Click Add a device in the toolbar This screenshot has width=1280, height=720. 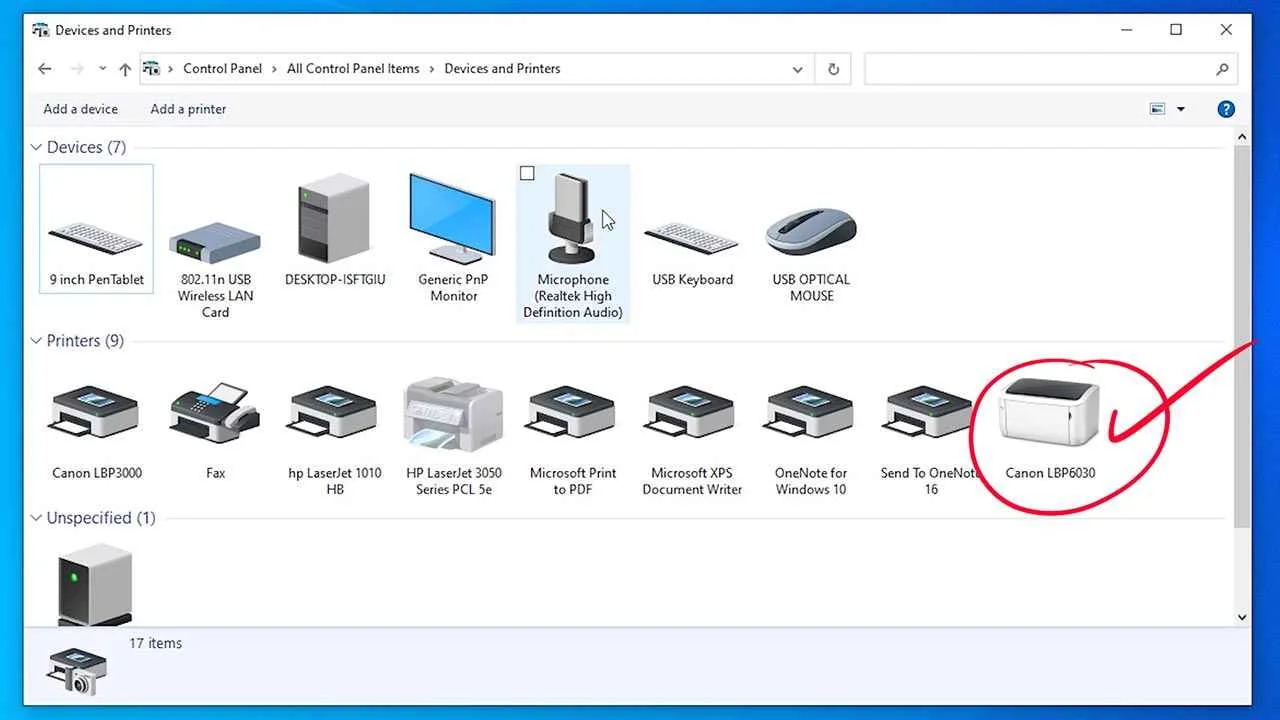80,109
